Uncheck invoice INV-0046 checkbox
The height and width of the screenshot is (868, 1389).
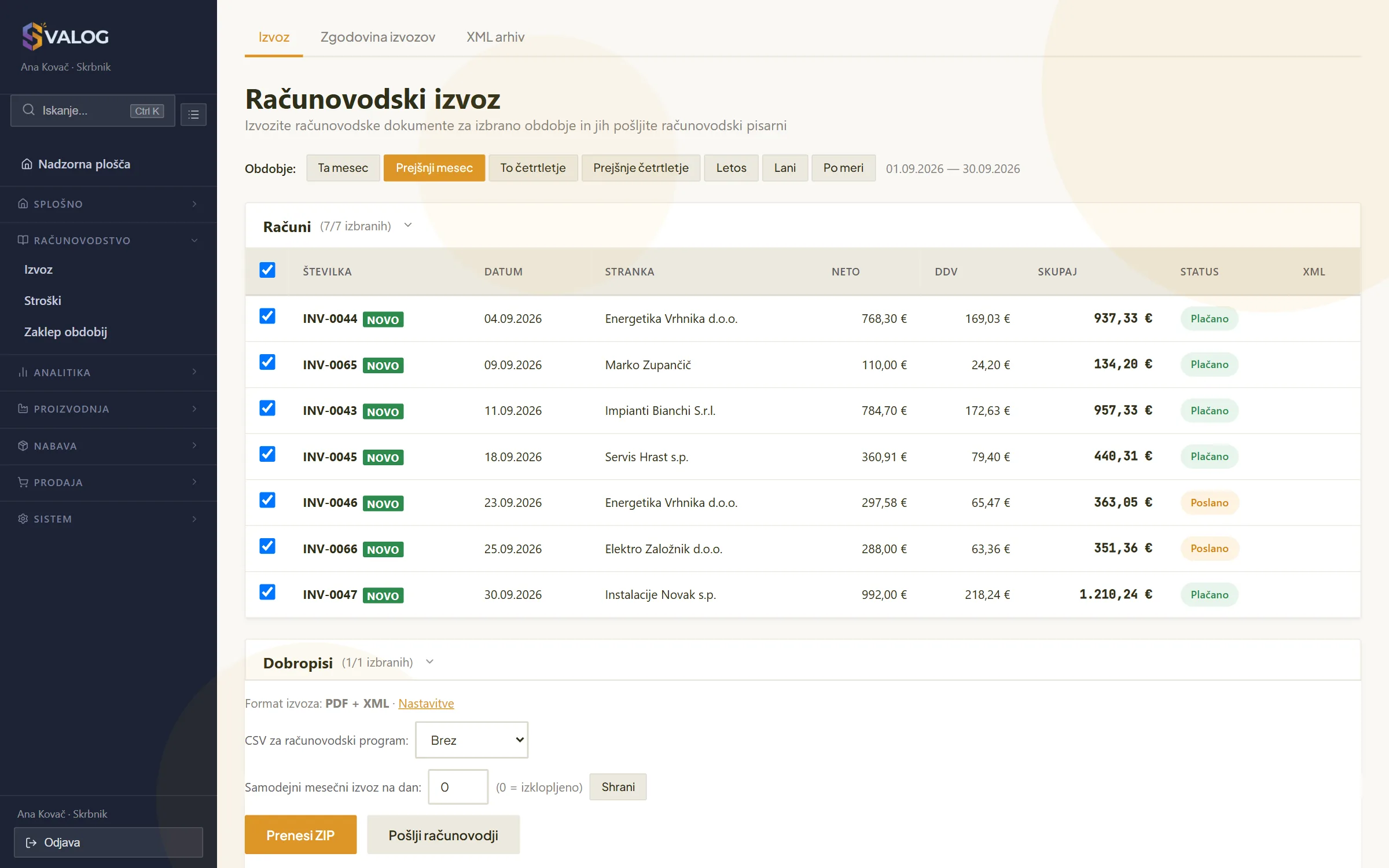click(x=267, y=500)
